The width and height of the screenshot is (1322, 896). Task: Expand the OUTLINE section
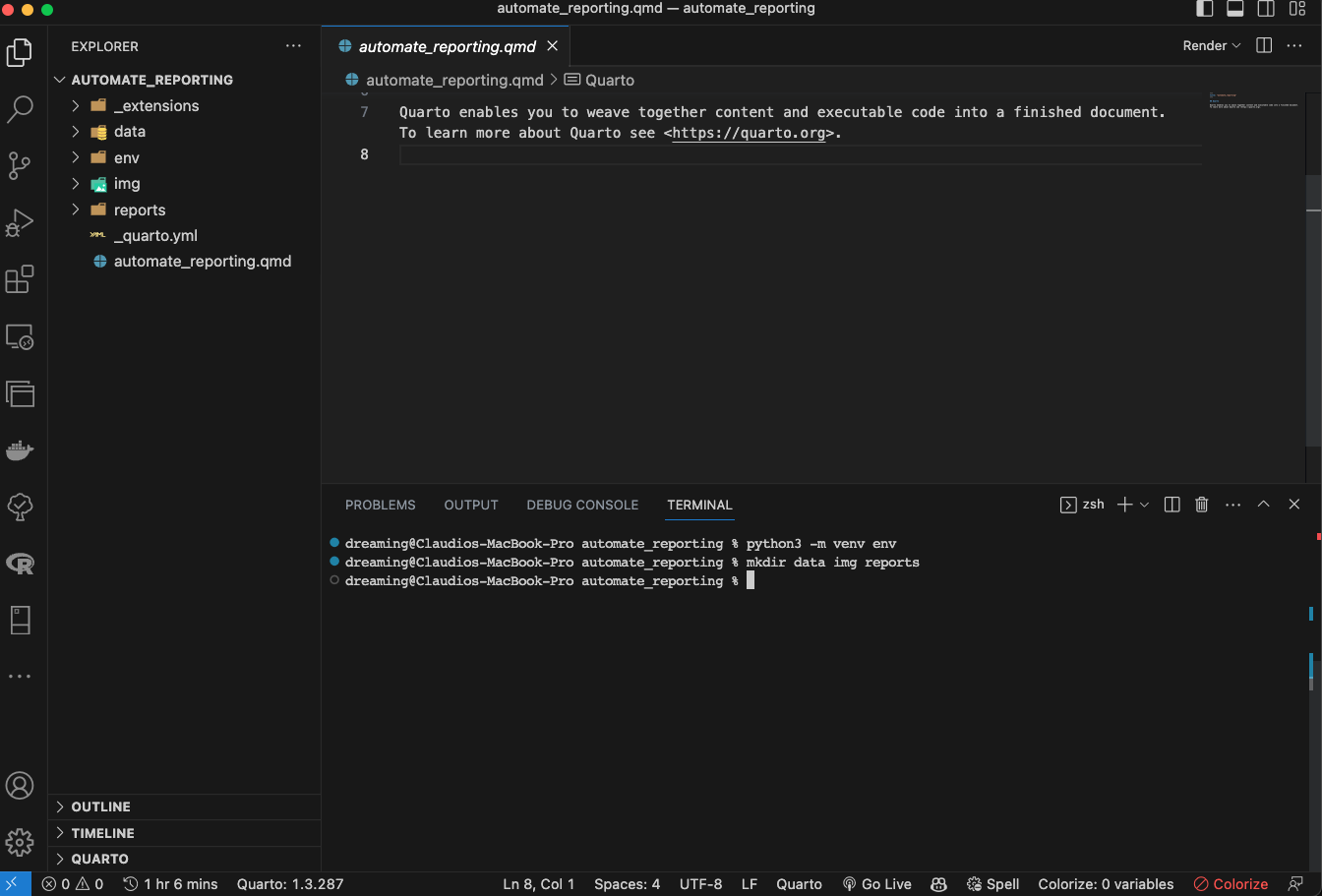click(x=100, y=806)
